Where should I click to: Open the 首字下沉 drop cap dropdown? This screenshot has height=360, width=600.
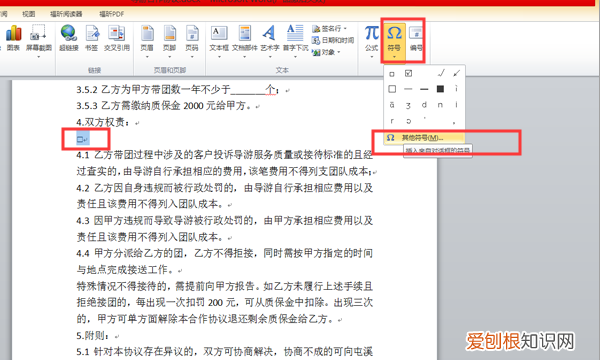click(x=295, y=57)
